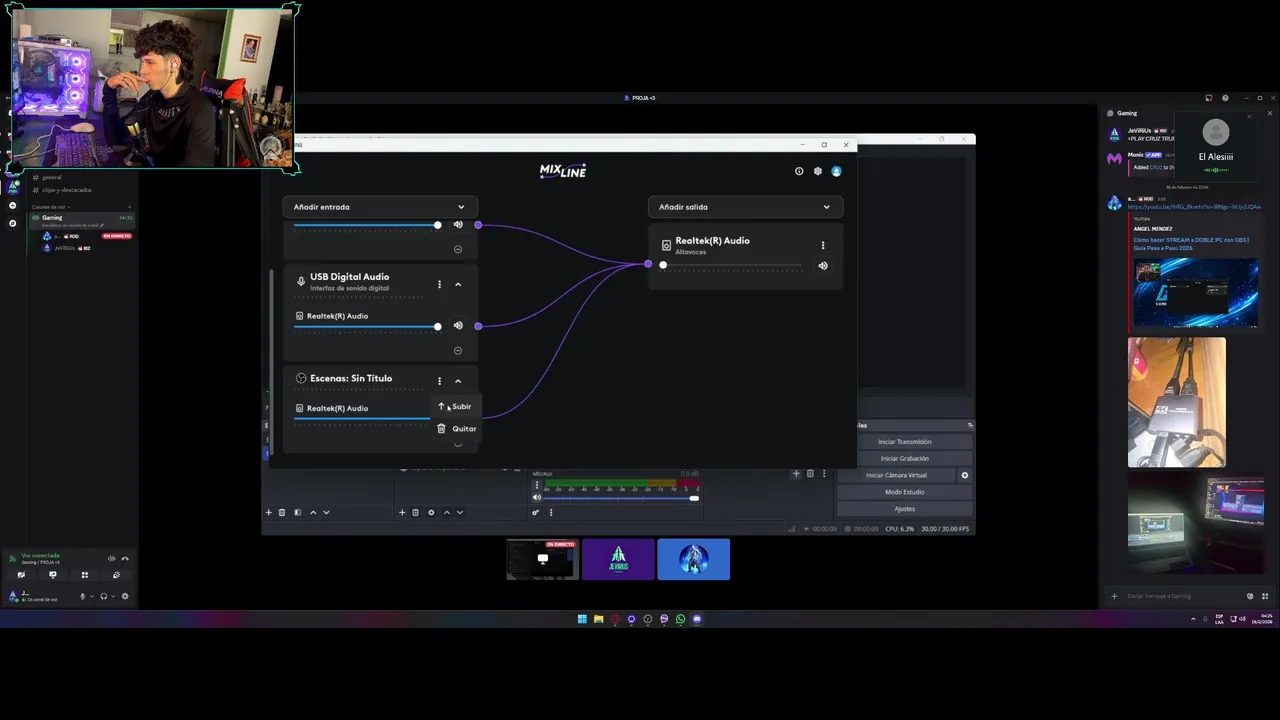Image resolution: width=1280 pixels, height=720 pixels.
Task: Open Ajustes in OBS
Action: pyautogui.click(x=905, y=509)
